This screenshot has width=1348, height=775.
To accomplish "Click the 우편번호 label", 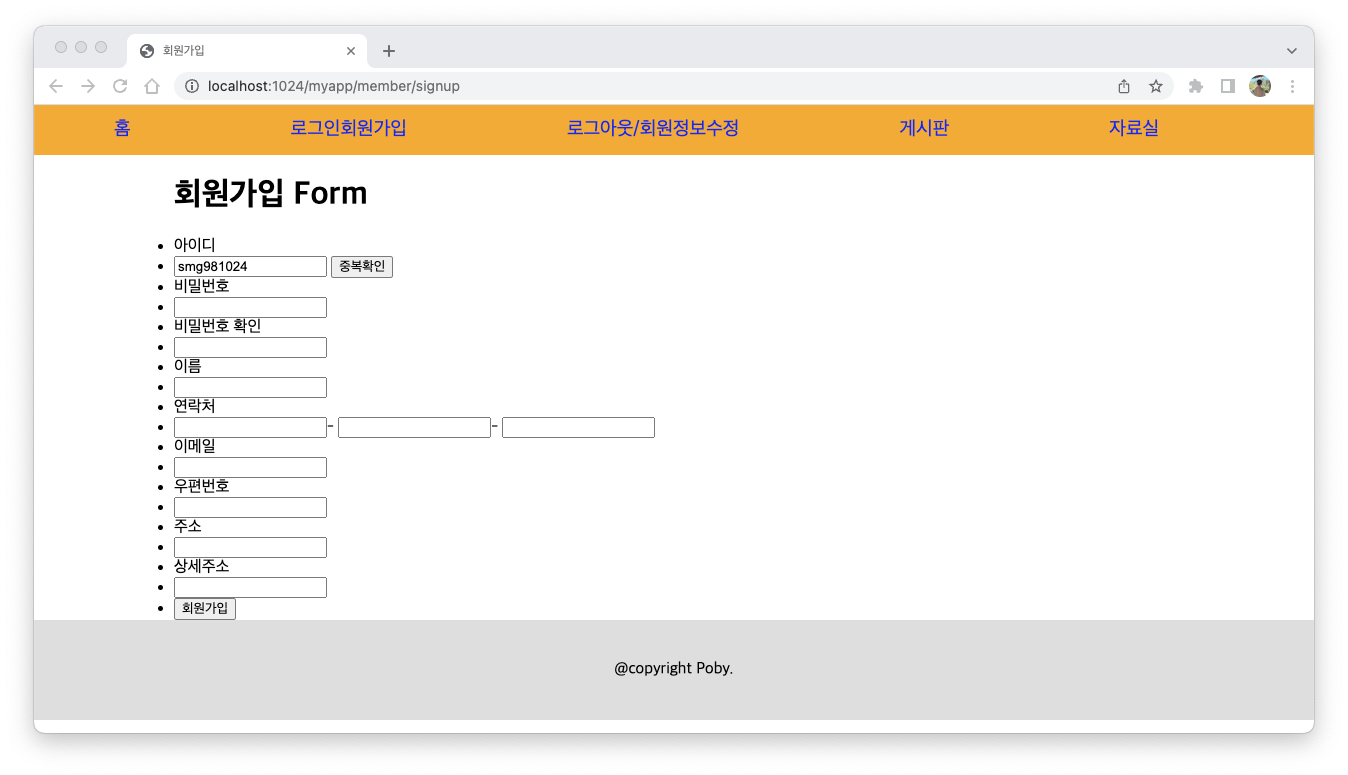I will (x=201, y=486).
